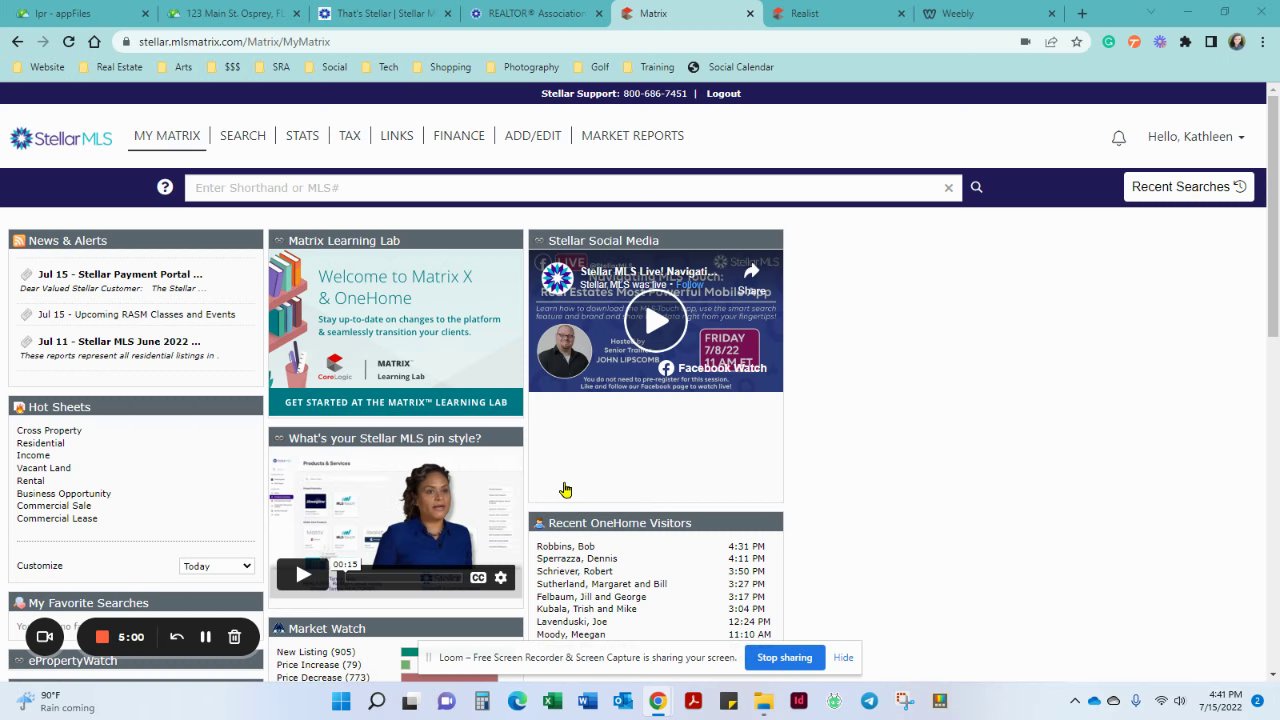Image resolution: width=1280 pixels, height=720 pixels.
Task: Clear the shorthand search field
Action: coord(949,188)
